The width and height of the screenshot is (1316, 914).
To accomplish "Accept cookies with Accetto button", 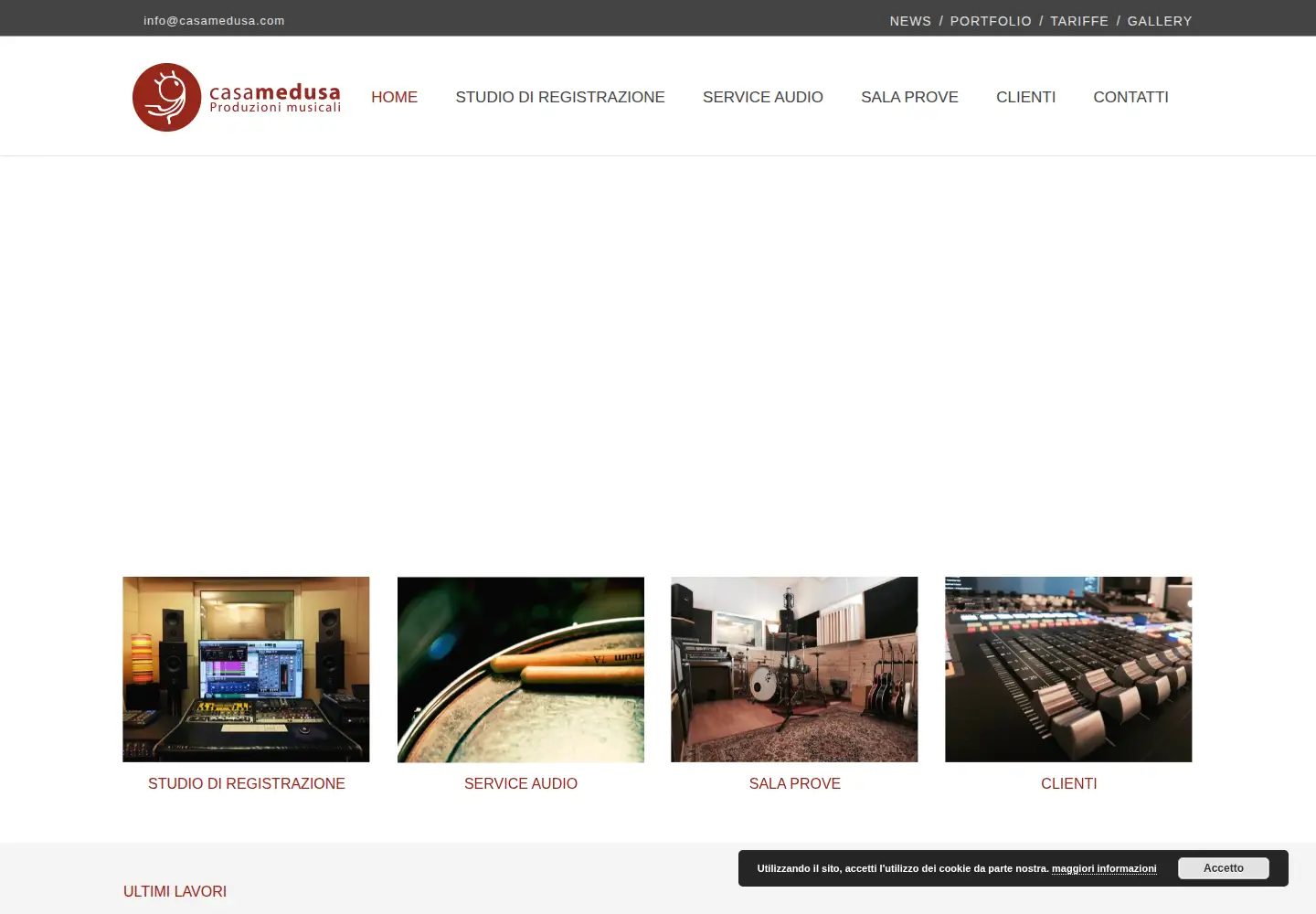I will click(1224, 868).
